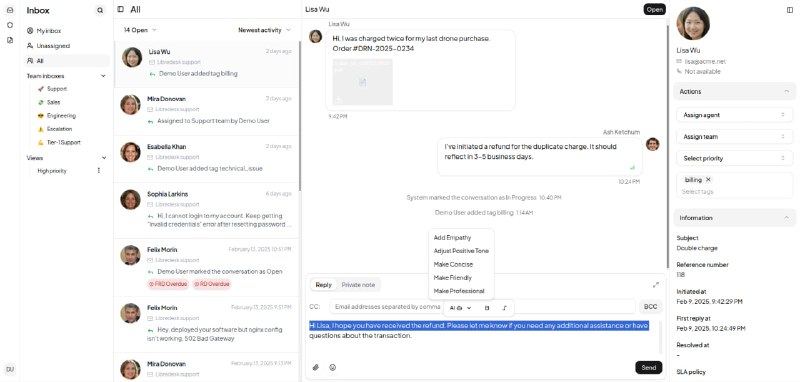This screenshot has width=800, height=382.
Task: Toggle the sidebar icon next to All heading
Action: 120,9
